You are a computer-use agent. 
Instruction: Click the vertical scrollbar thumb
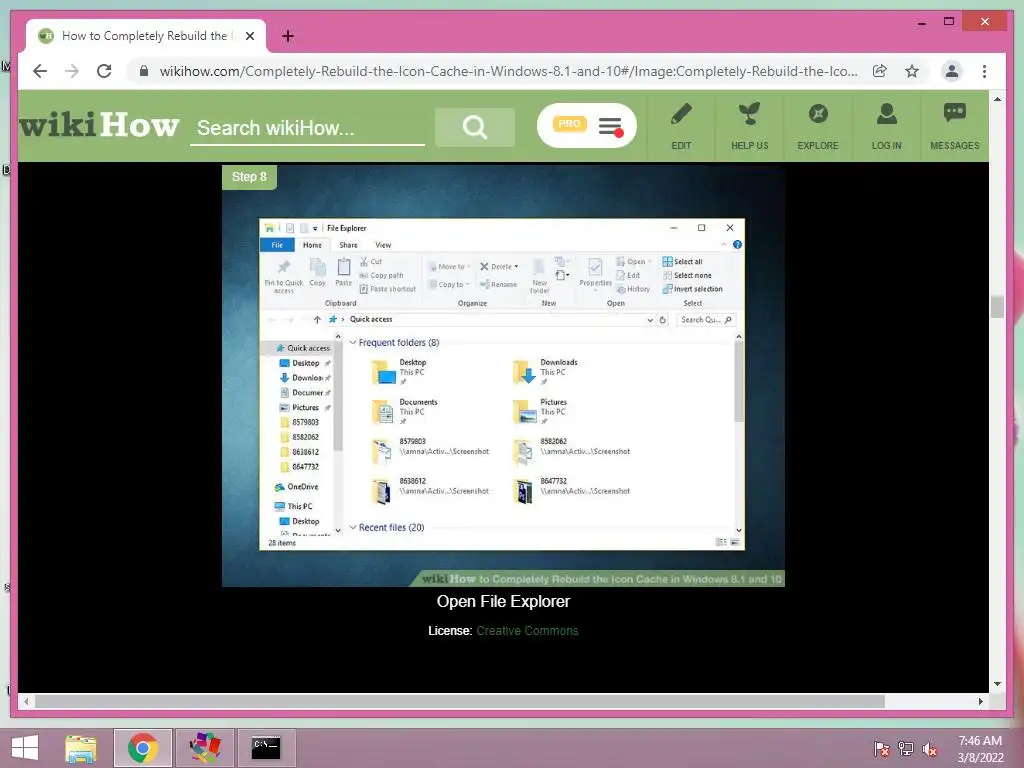click(x=997, y=307)
